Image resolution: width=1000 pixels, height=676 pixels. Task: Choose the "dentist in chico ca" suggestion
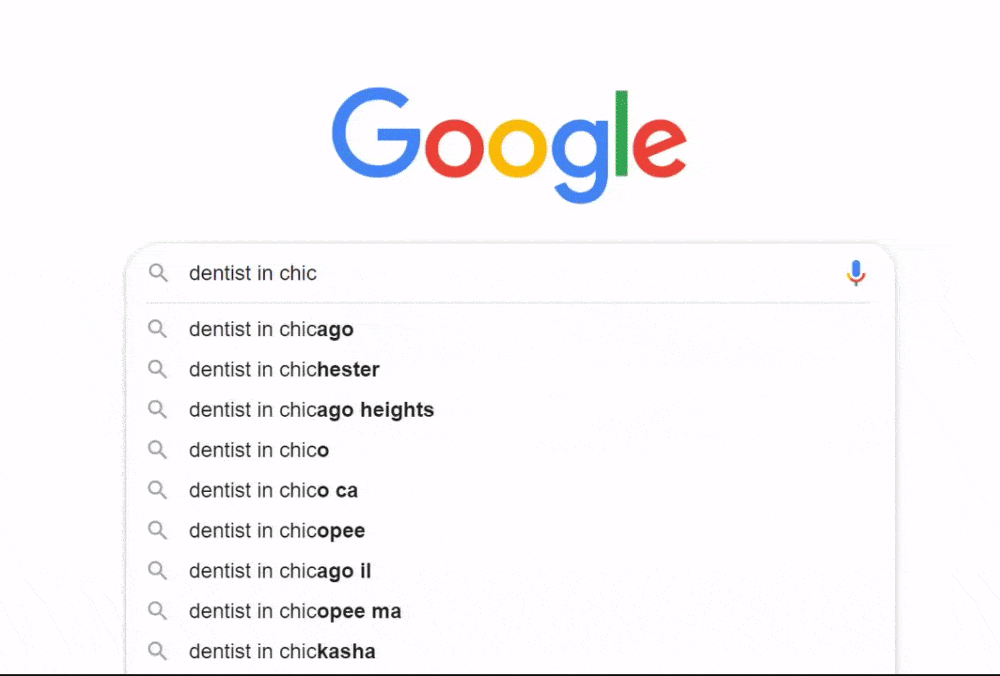[272, 490]
